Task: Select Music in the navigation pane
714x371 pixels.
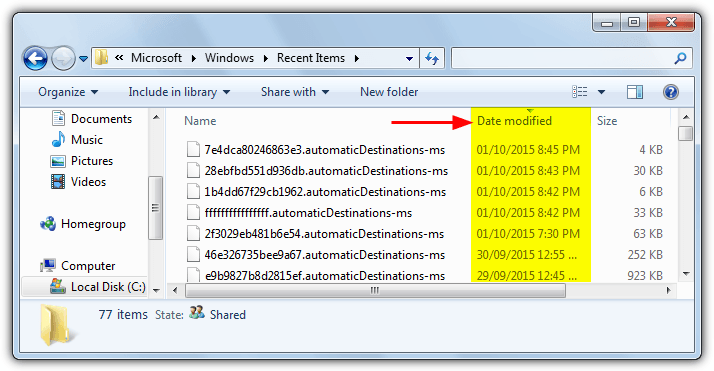Action: pyautogui.click(x=87, y=140)
